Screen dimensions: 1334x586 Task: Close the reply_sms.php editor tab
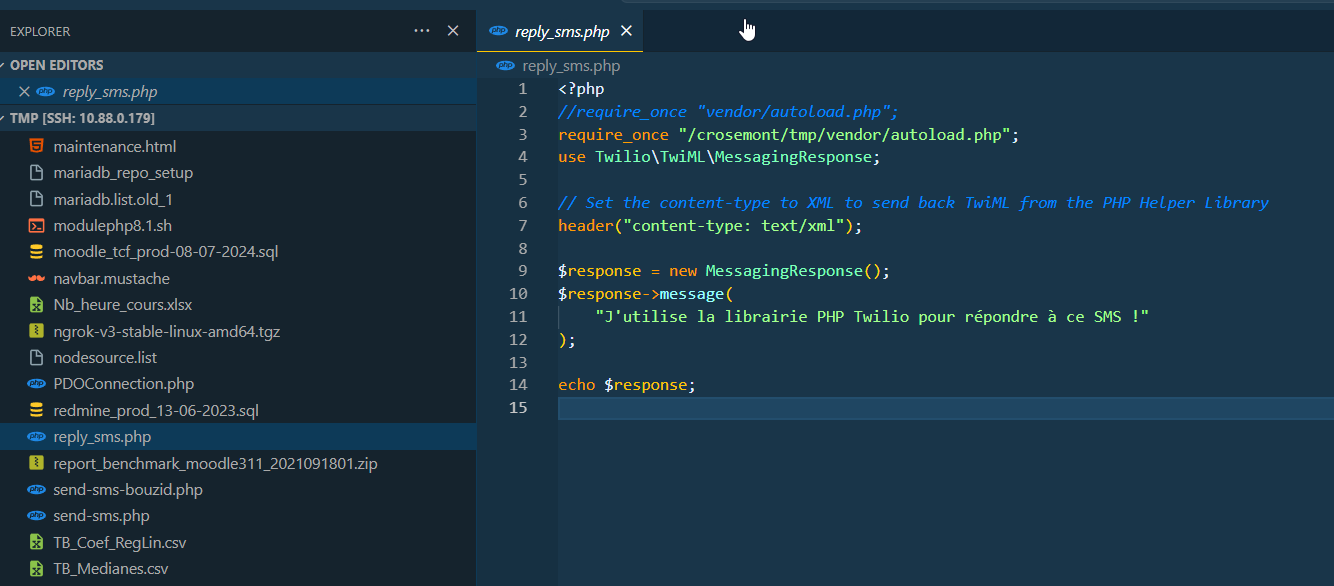click(x=627, y=31)
